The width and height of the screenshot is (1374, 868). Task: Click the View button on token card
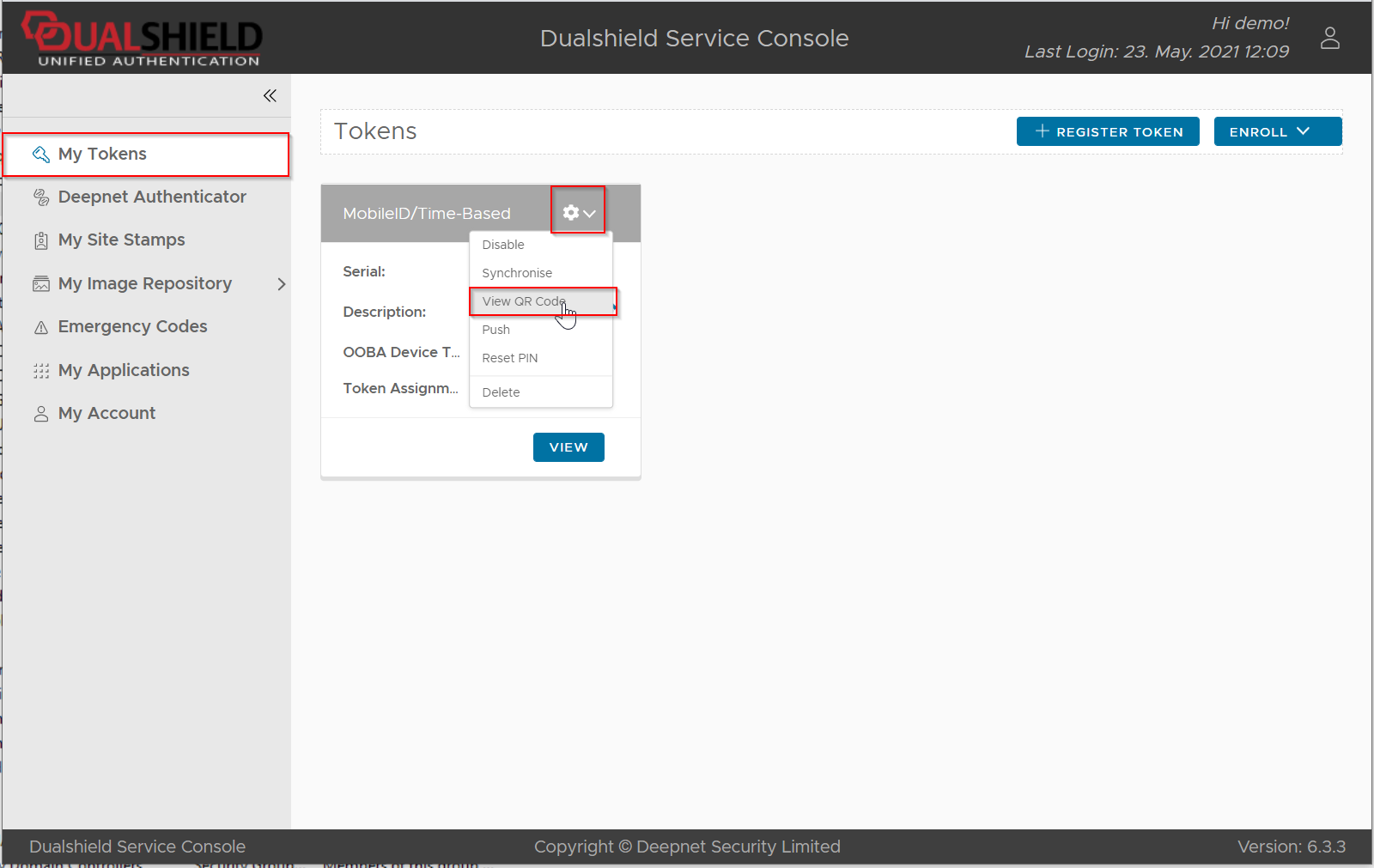coord(568,447)
